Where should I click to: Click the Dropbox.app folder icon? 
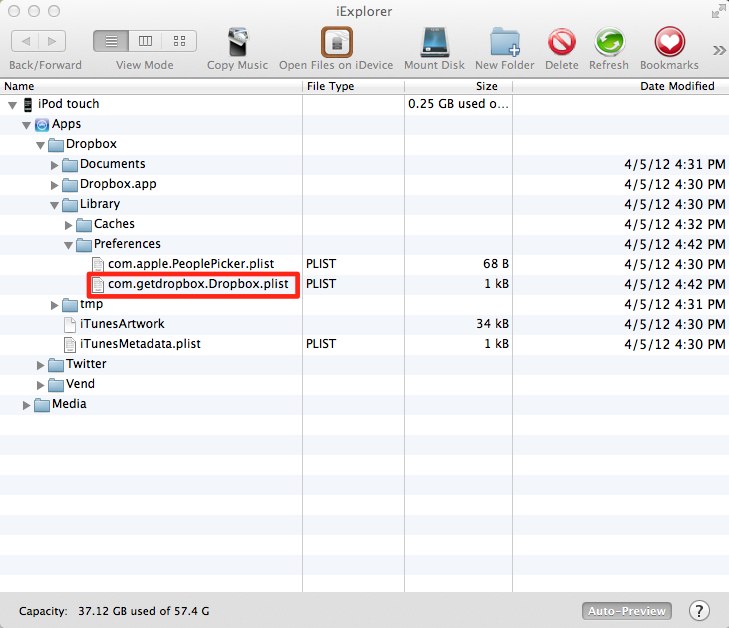point(70,185)
